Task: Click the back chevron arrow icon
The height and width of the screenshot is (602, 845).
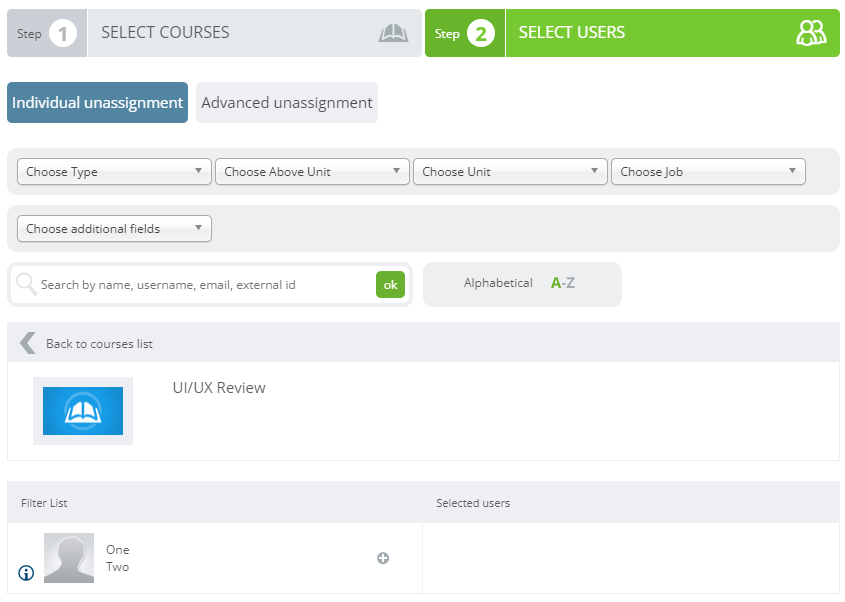Action: pos(27,342)
